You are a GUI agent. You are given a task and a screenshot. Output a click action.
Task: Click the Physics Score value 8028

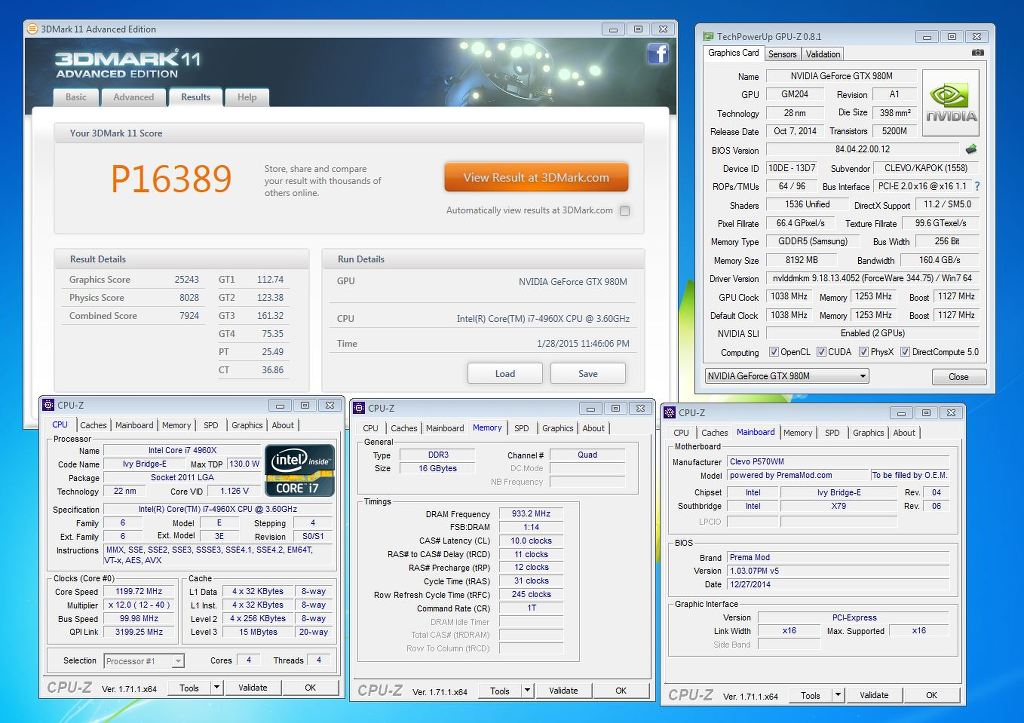click(189, 298)
